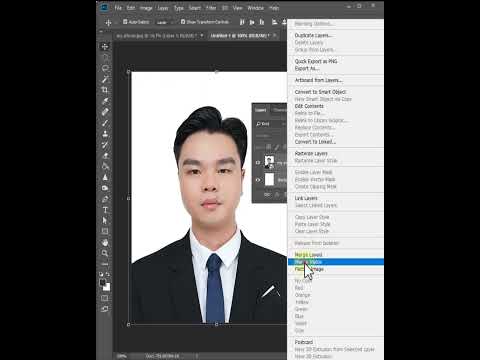Hide the top portrait layer eye icon
This screenshot has width=480, height=360.
click(258, 163)
